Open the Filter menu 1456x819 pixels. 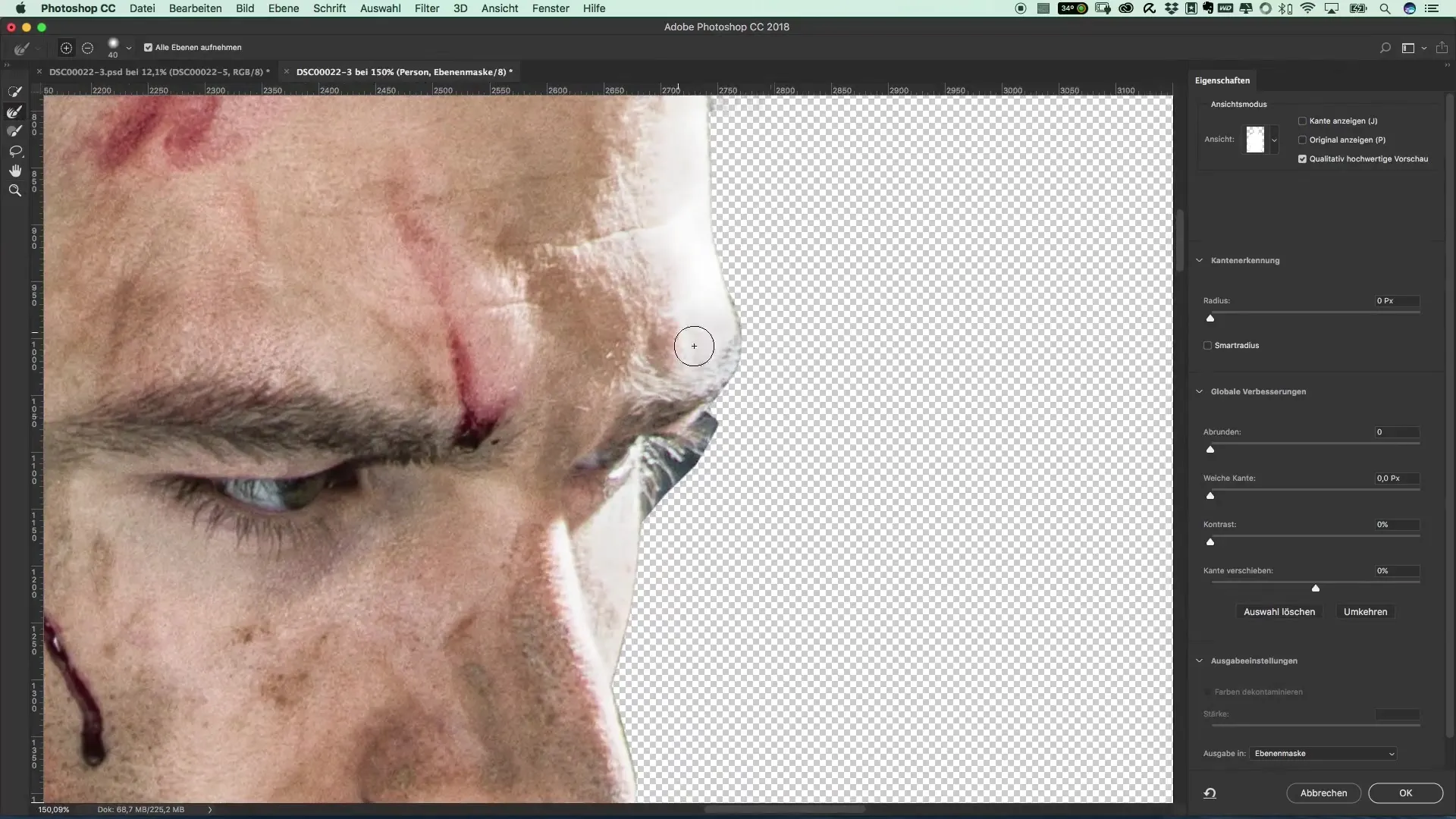click(426, 8)
